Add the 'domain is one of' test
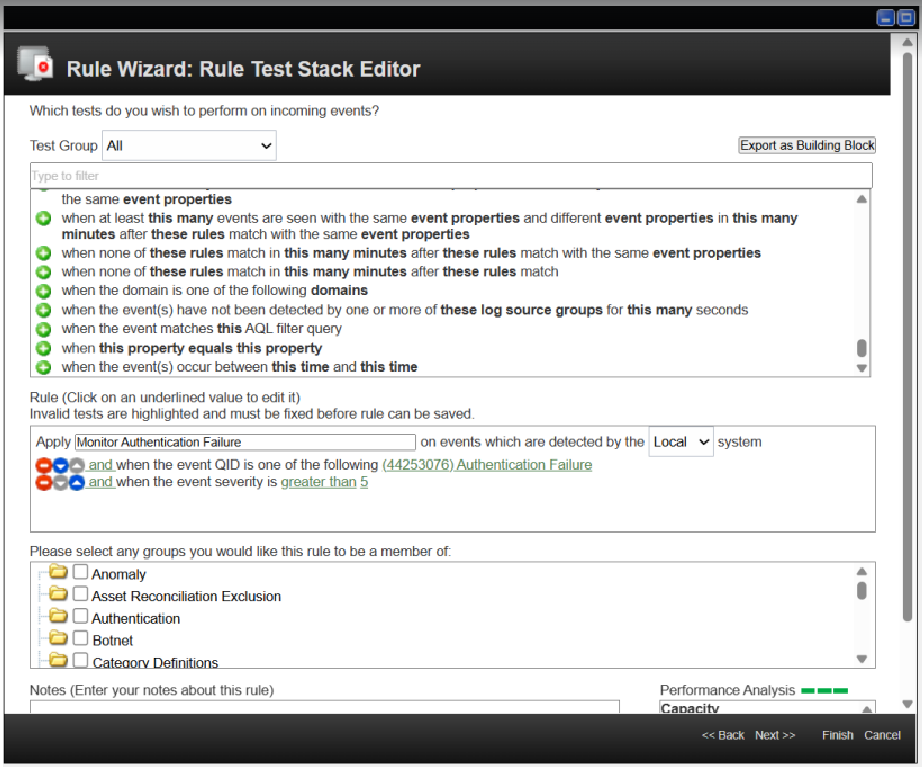Image resolution: width=922 pixels, height=767 pixels. click(x=43, y=291)
